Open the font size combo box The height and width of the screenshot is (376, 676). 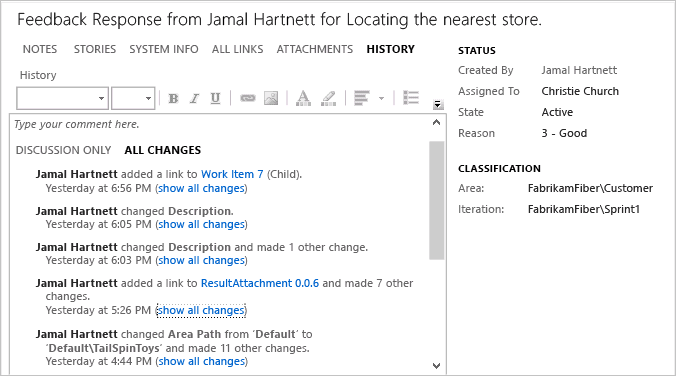133,98
